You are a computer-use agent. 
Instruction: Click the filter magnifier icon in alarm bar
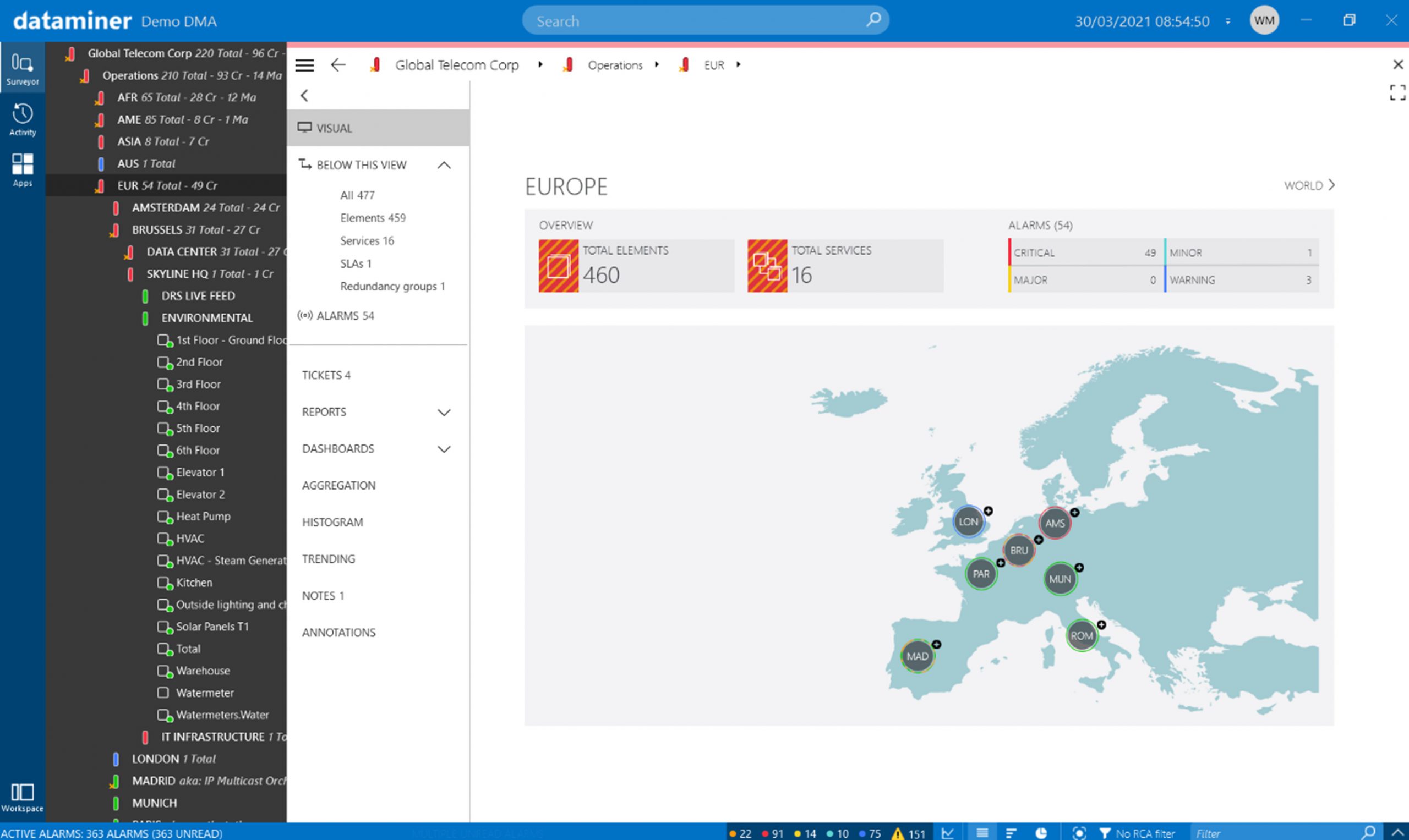click(1369, 832)
